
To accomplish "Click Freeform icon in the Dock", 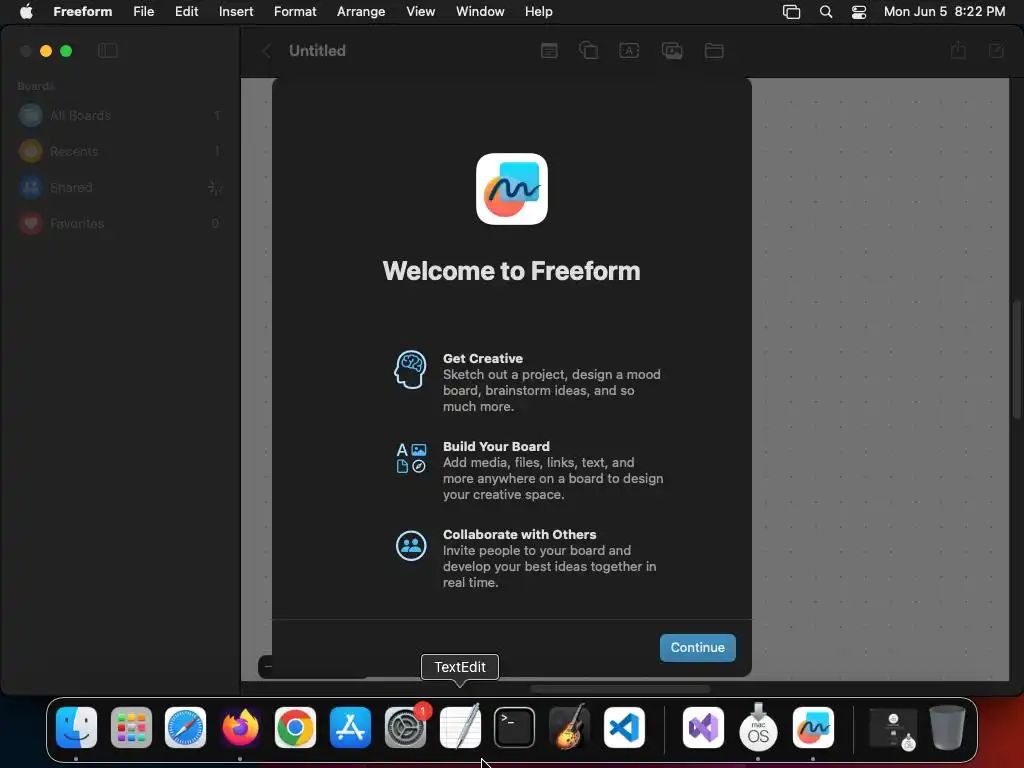I will (x=813, y=728).
